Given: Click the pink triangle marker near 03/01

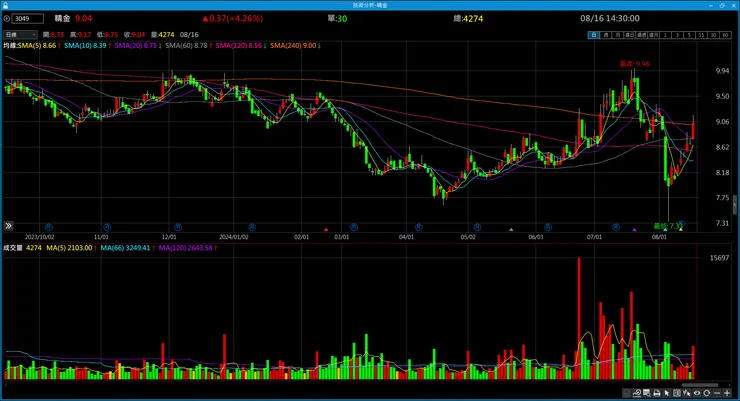Looking at the screenshot, I should (x=326, y=229).
